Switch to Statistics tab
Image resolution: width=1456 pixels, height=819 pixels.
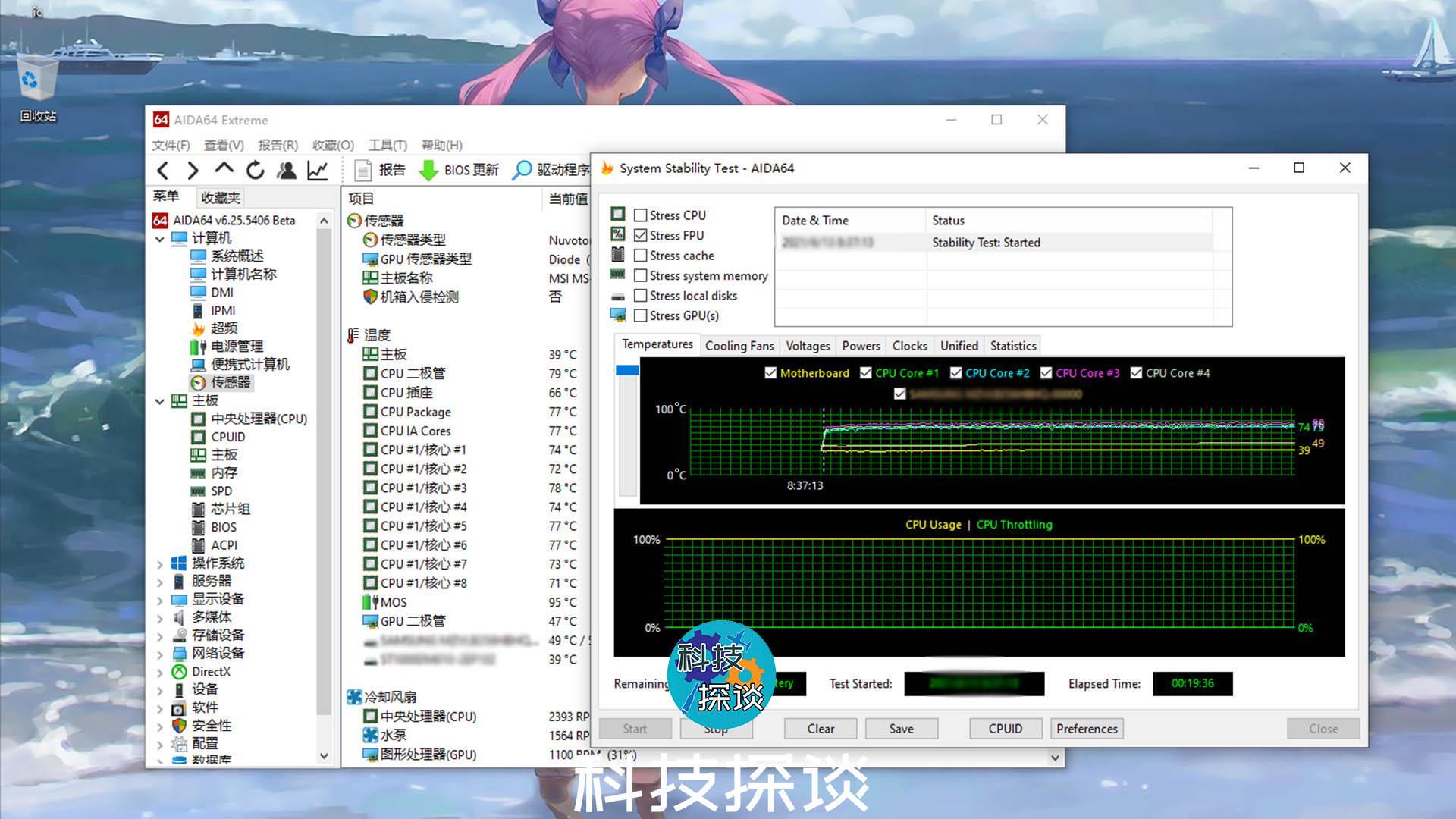(x=1013, y=346)
